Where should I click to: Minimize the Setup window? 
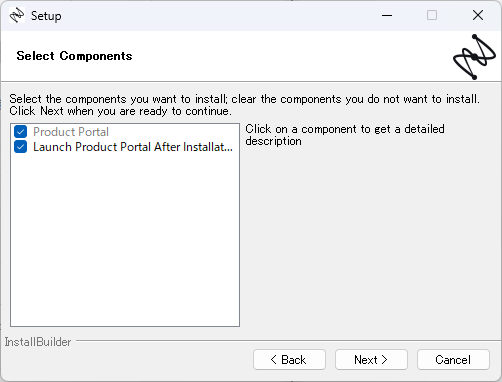tap(387, 15)
